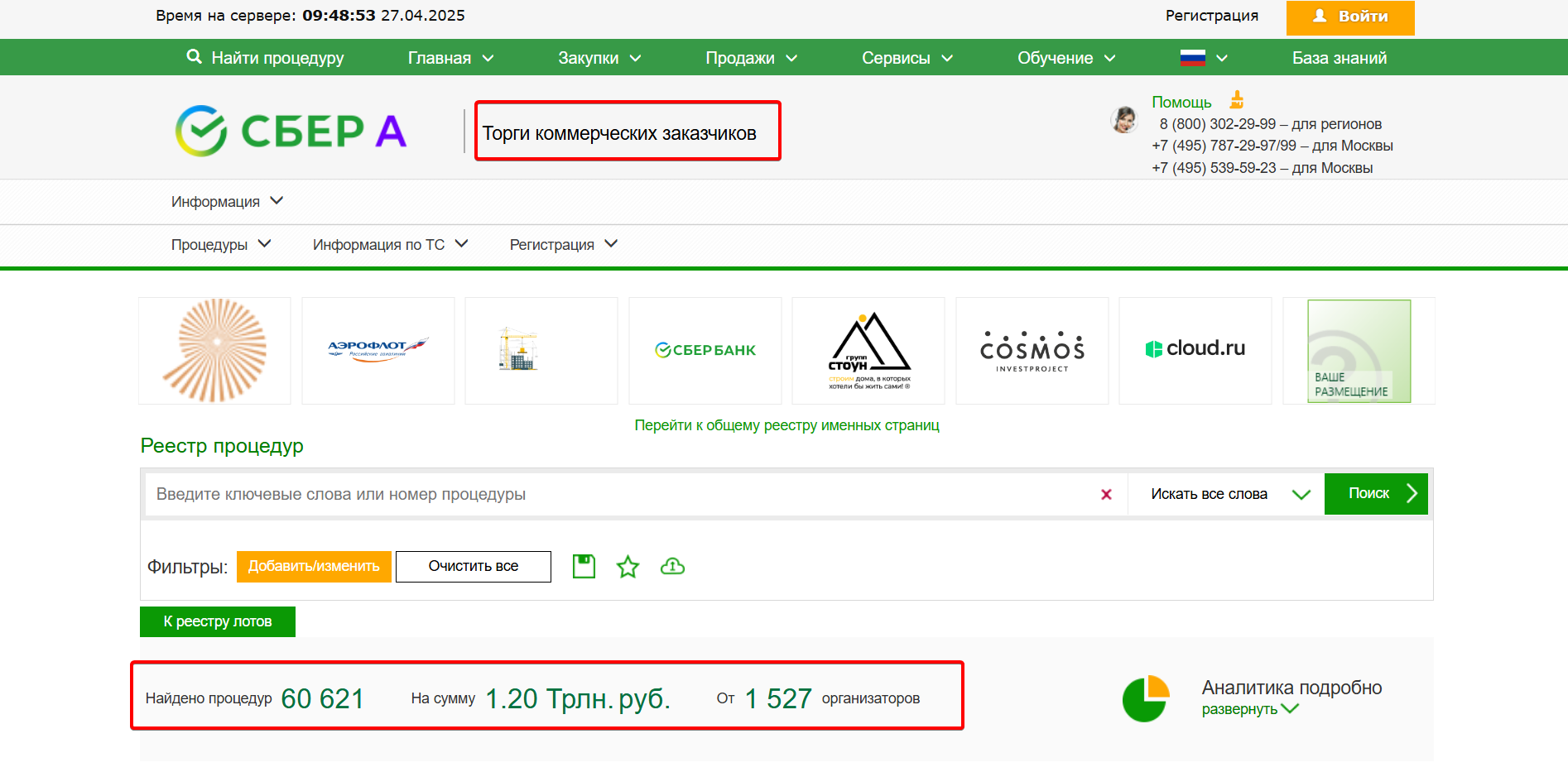Click the cloud download icon
Image resolution: width=1568 pixels, height=772 pixels.
click(x=672, y=567)
